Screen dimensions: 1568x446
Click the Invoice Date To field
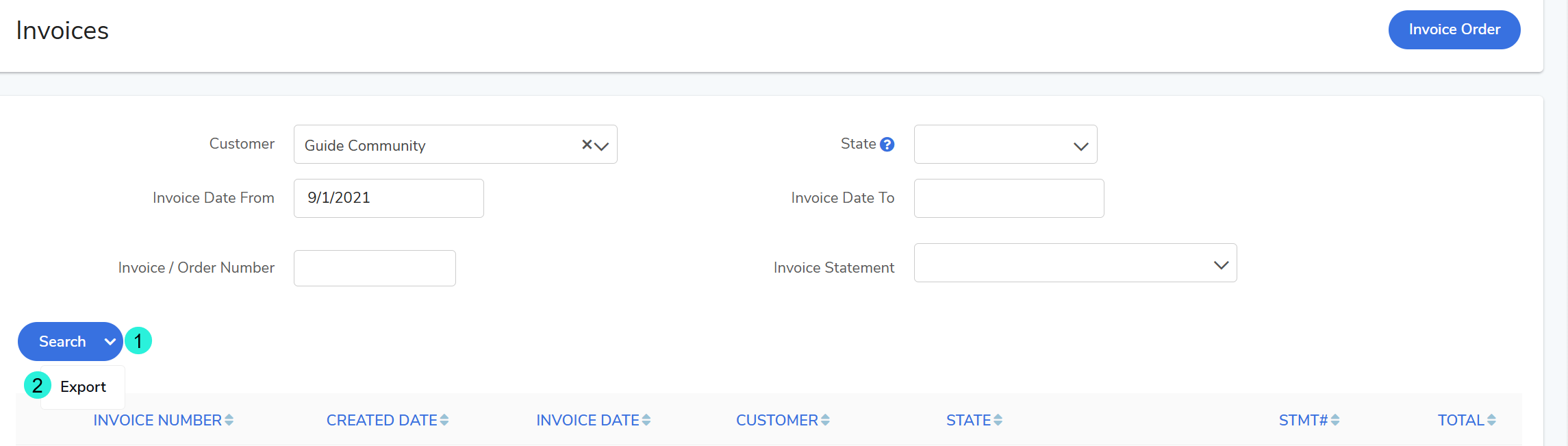click(x=1009, y=198)
